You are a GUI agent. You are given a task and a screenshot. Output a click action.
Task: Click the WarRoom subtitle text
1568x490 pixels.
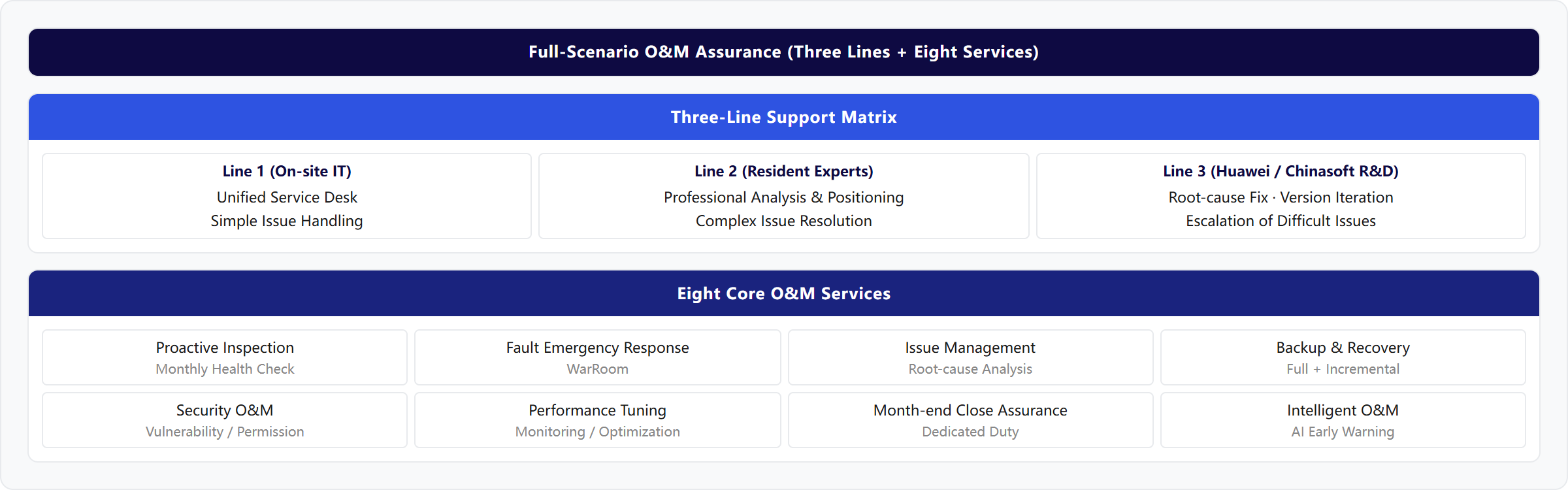(598, 369)
